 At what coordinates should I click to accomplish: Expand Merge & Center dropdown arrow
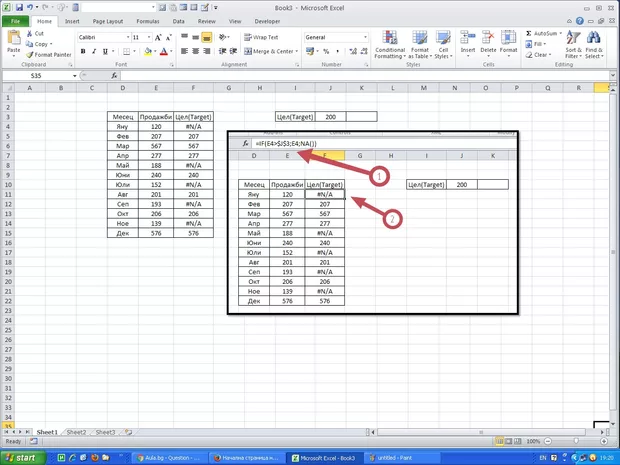pyautogui.click(x=297, y=51)
